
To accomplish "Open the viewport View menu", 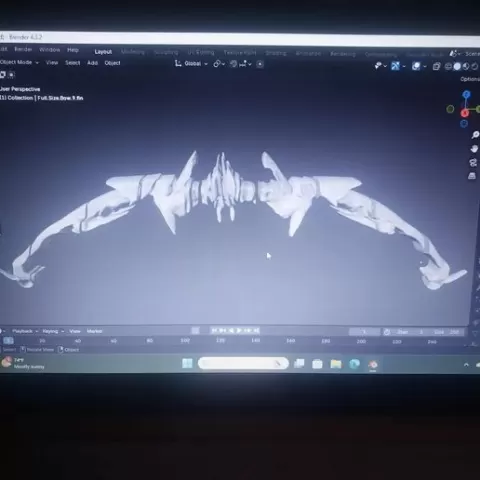I will 52,62.
